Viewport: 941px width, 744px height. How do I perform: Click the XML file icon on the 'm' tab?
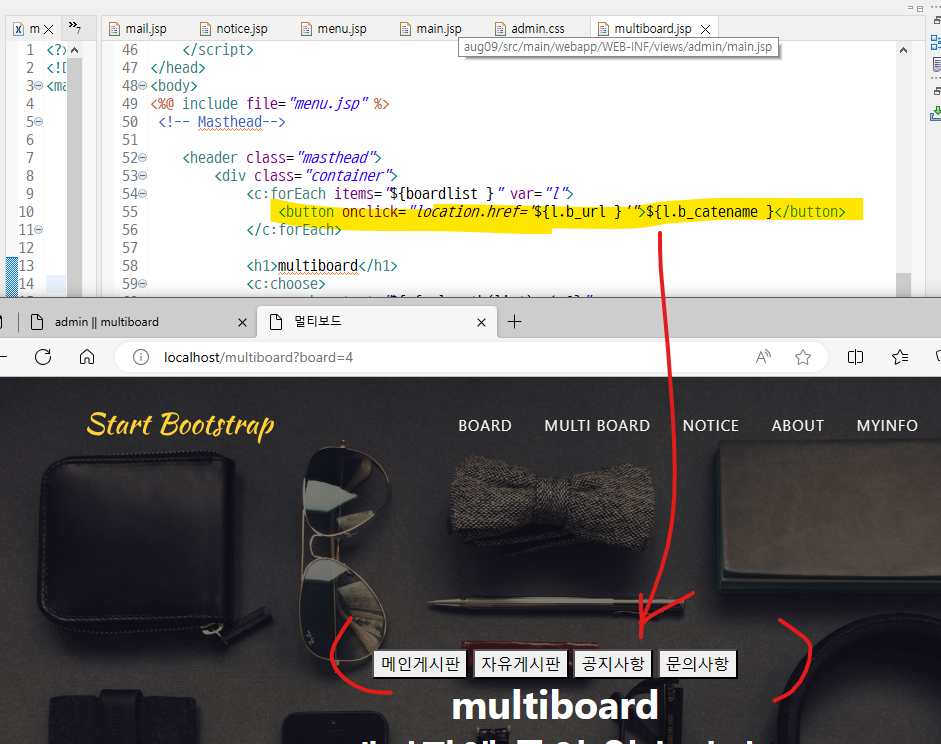[19, 29]
